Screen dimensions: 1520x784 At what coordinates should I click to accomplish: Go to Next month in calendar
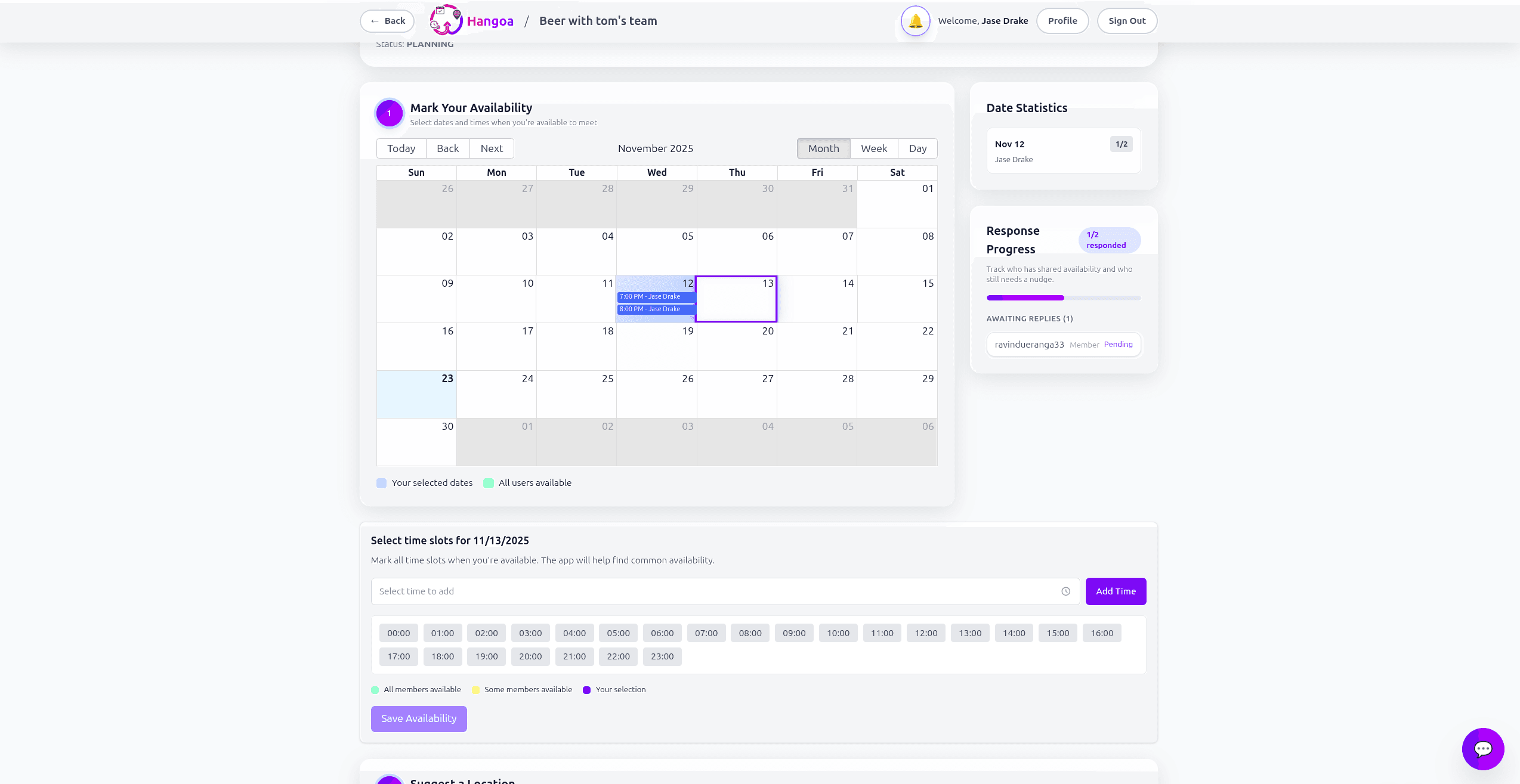(x=492, y=148)
